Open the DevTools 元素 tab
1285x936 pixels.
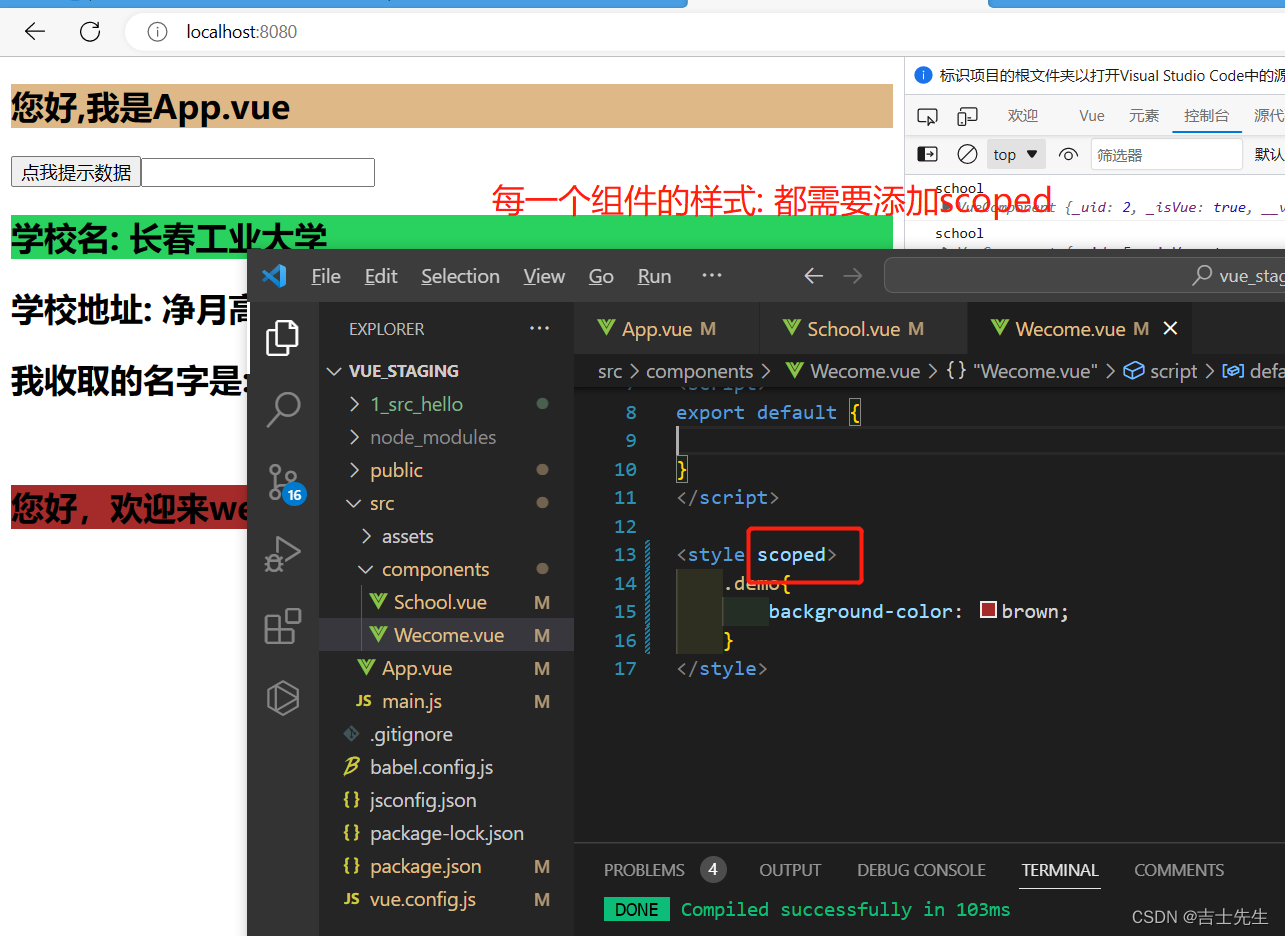point(1144,116)
